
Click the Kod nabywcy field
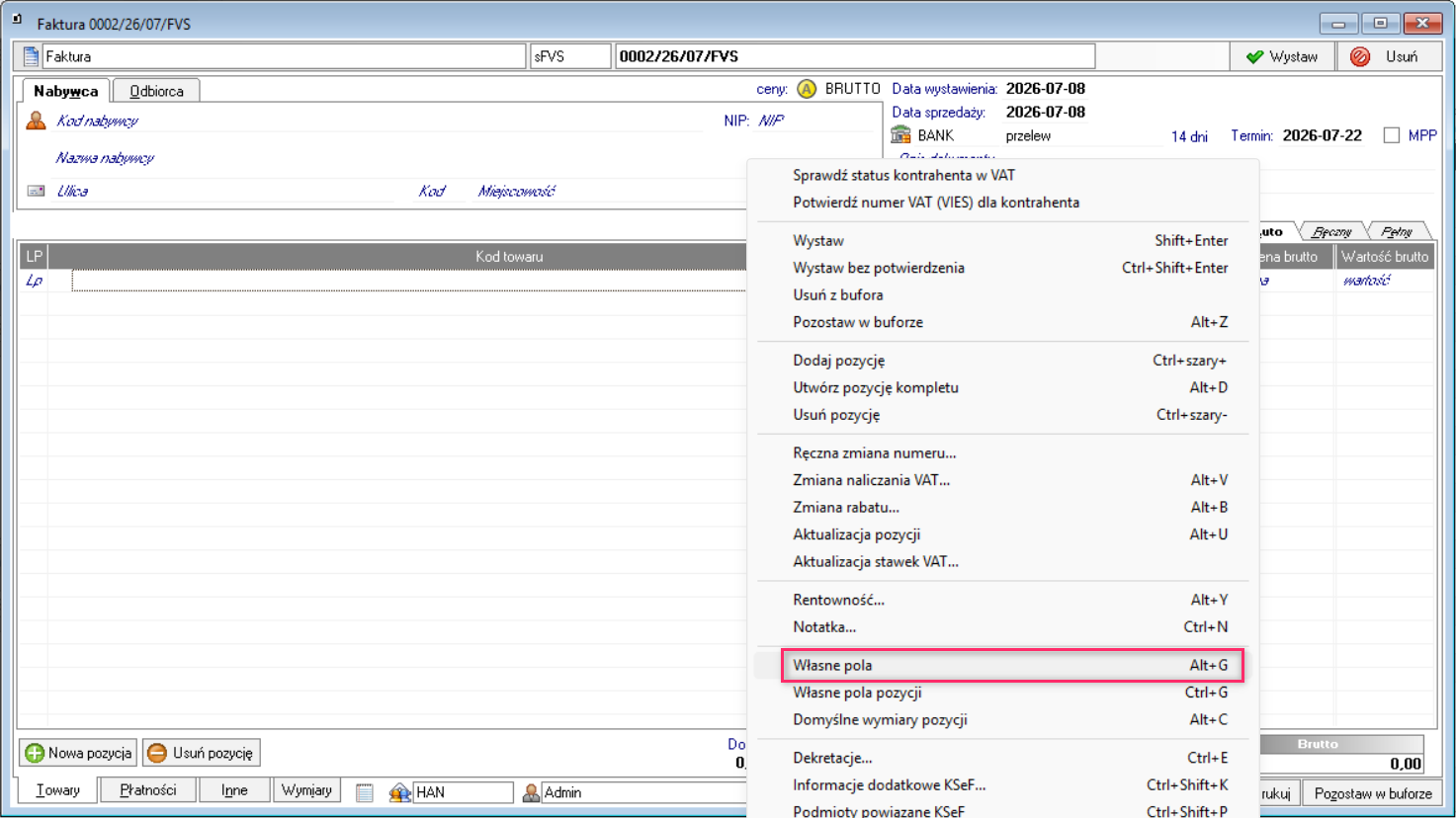(379, 121)
